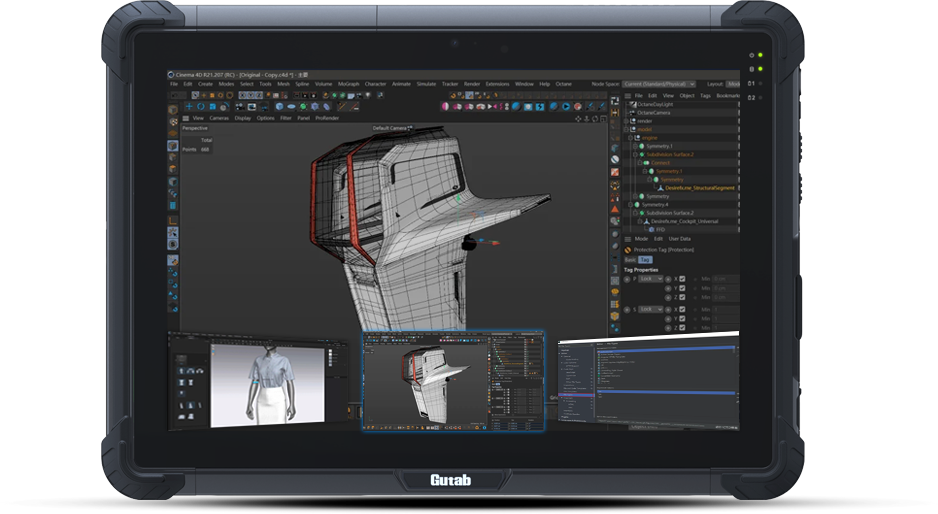Open the User Data menu in Attributes
The height and width of the screenshot is (514, 938).
coord(680,239)
